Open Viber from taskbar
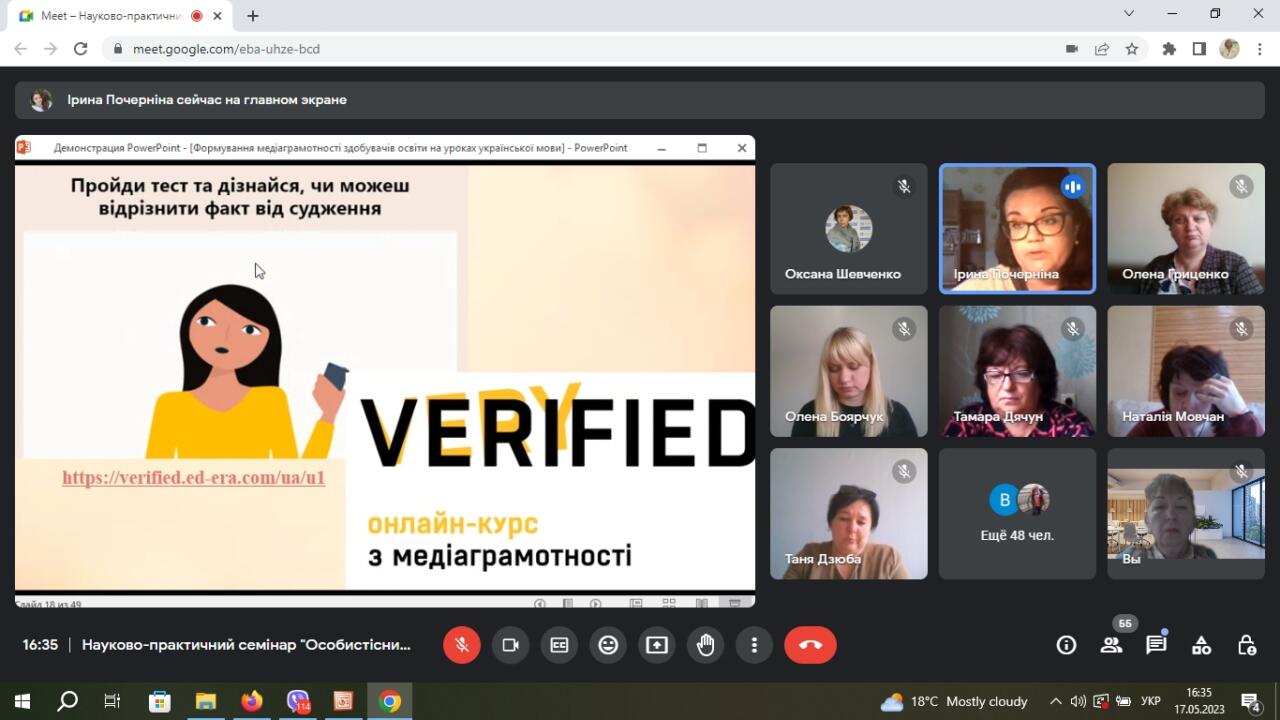The width and height of the screenshot is (1280, 720). [298, 701]
